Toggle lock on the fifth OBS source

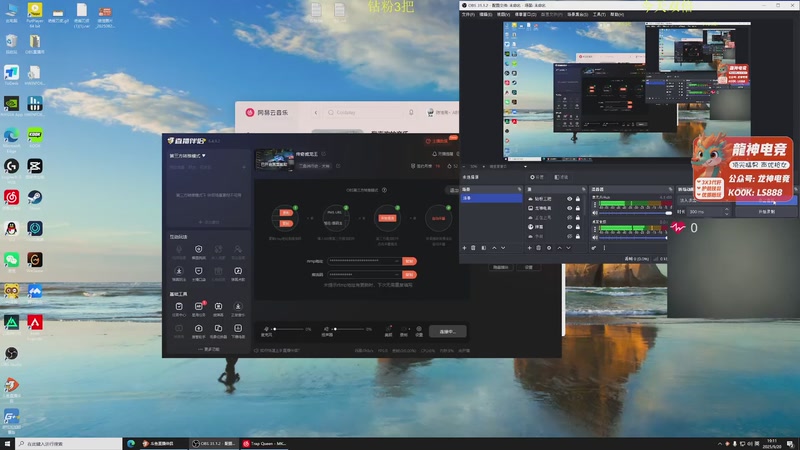point(578,236)
